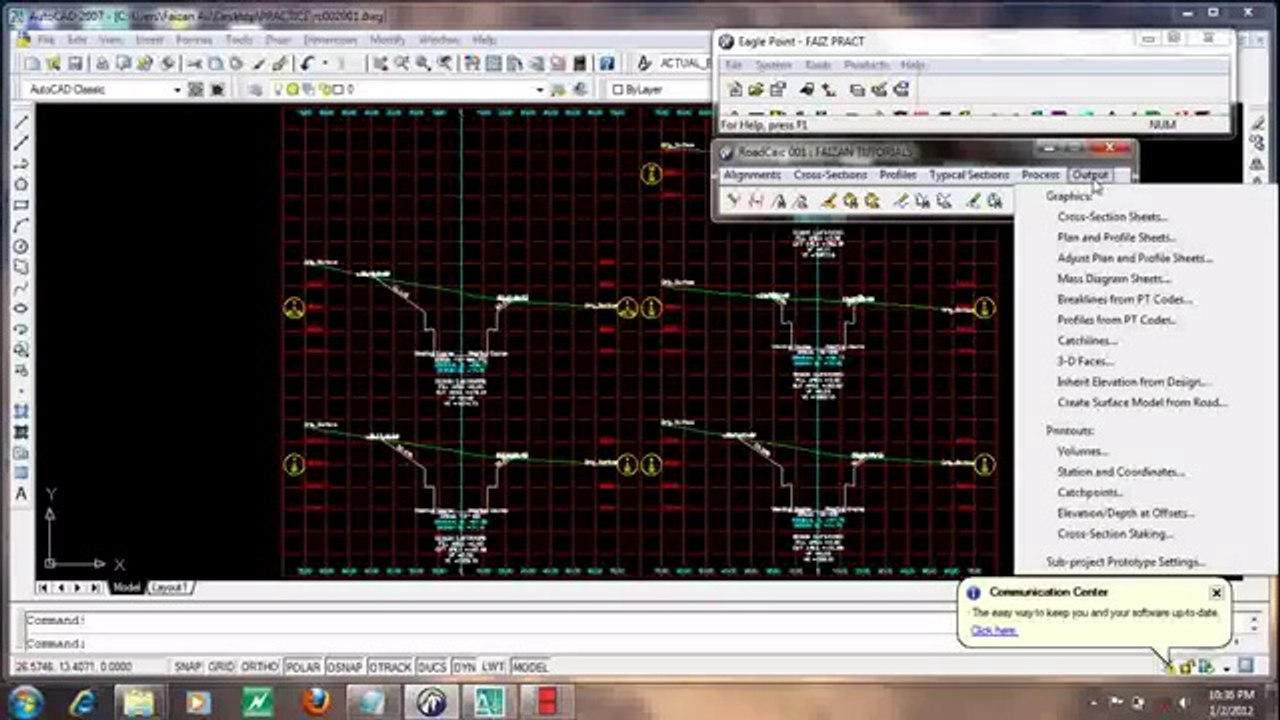Click the 'Click here' link in Communication Center
1280x720 pixels.
tap(993, 631)
